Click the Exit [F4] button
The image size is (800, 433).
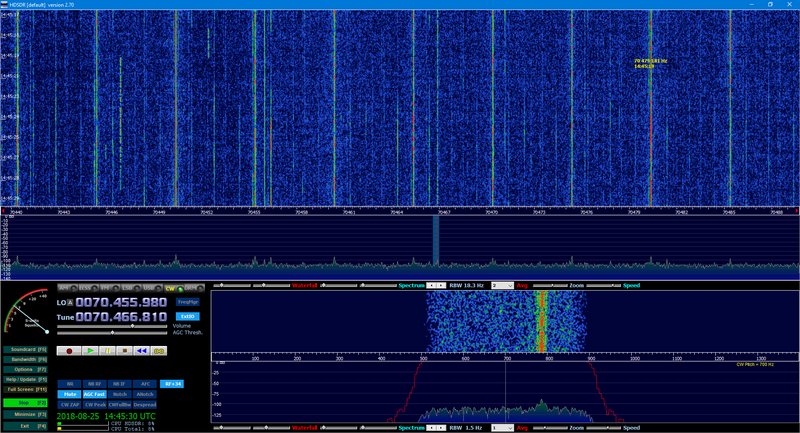coord(26,425)
